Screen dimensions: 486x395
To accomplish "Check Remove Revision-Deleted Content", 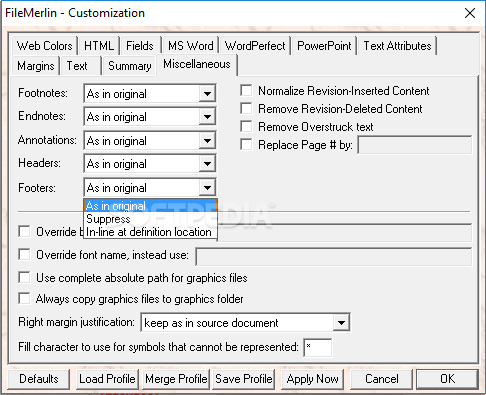I will click(x=246, y=109).
